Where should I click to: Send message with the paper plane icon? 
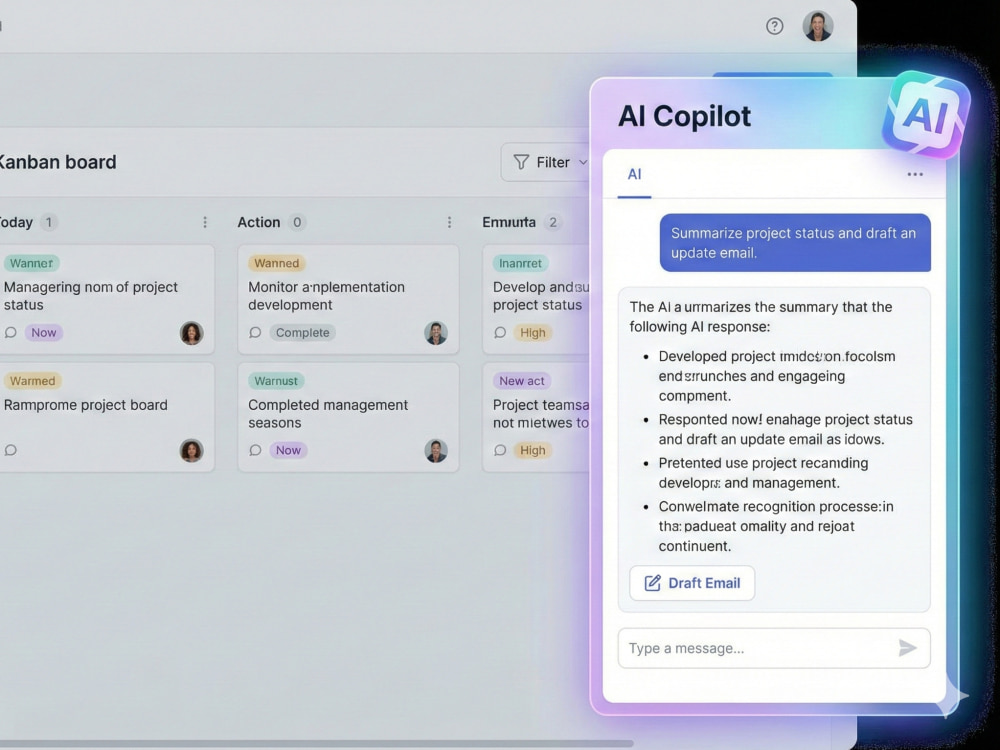point(908,648)
